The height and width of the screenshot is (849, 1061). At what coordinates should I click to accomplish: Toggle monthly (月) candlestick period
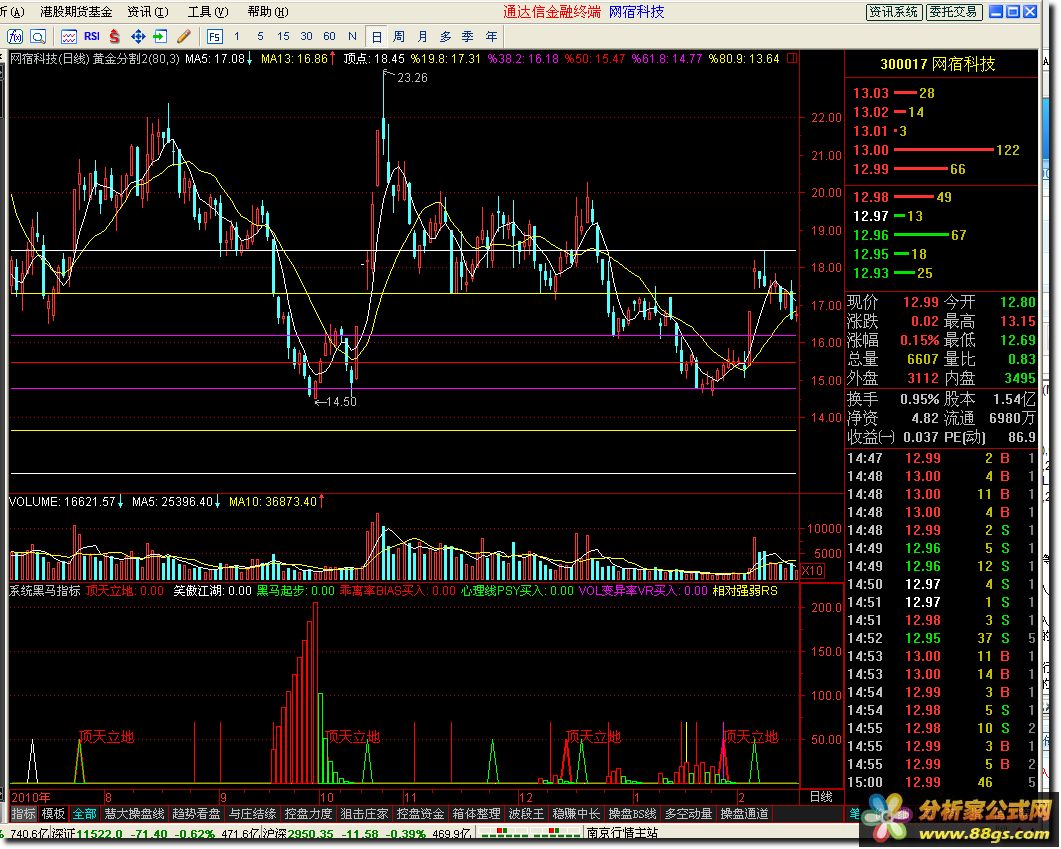tap(422, 37)
